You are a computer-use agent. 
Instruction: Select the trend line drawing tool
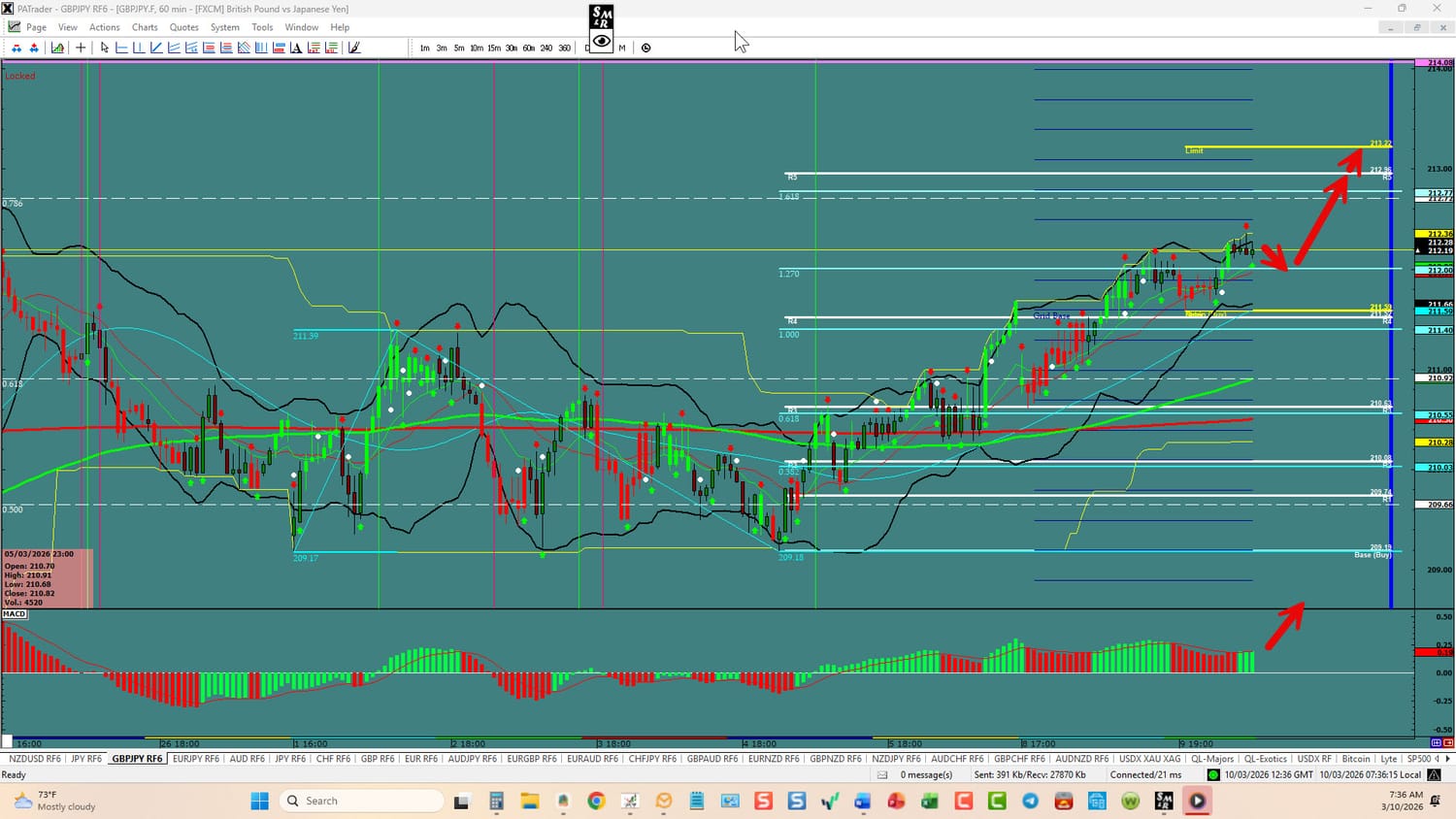click(156, 48)
